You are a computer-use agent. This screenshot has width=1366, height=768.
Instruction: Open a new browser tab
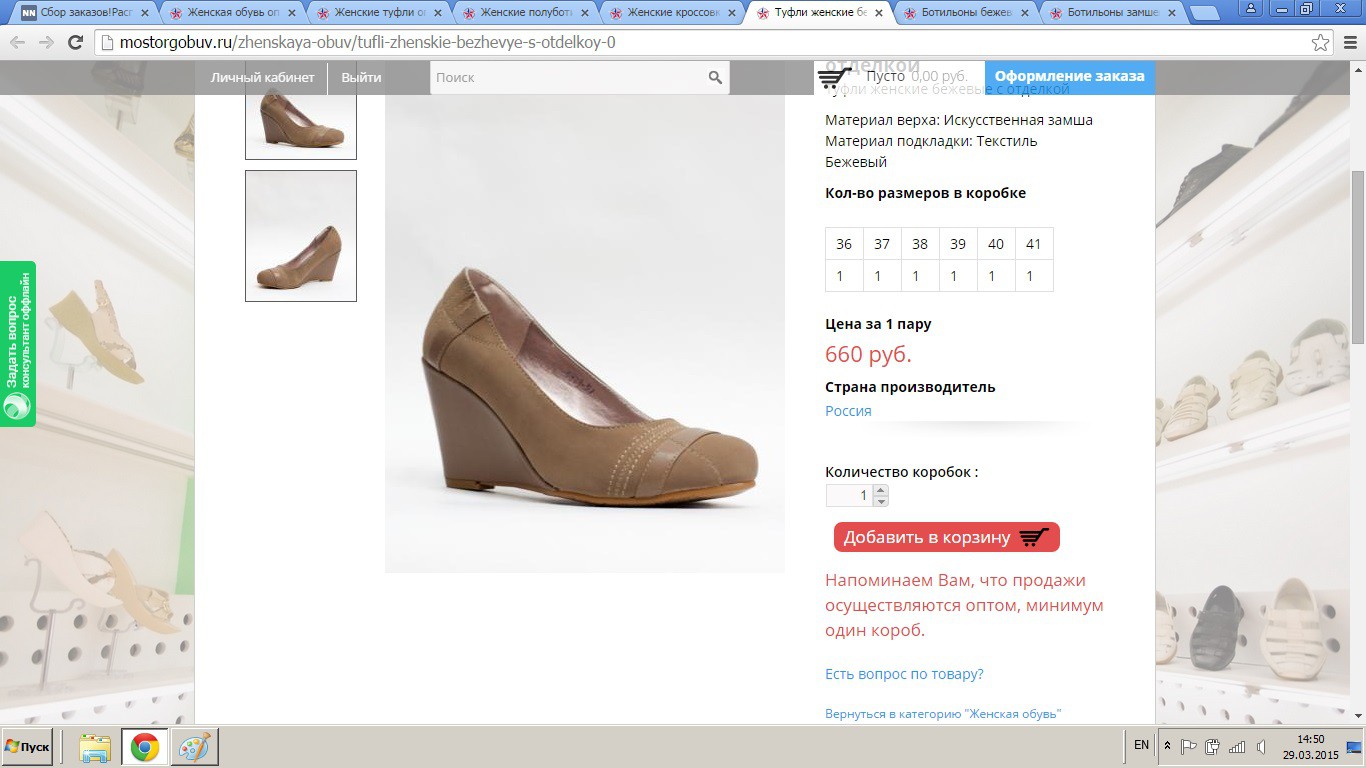pos(1206,14)
